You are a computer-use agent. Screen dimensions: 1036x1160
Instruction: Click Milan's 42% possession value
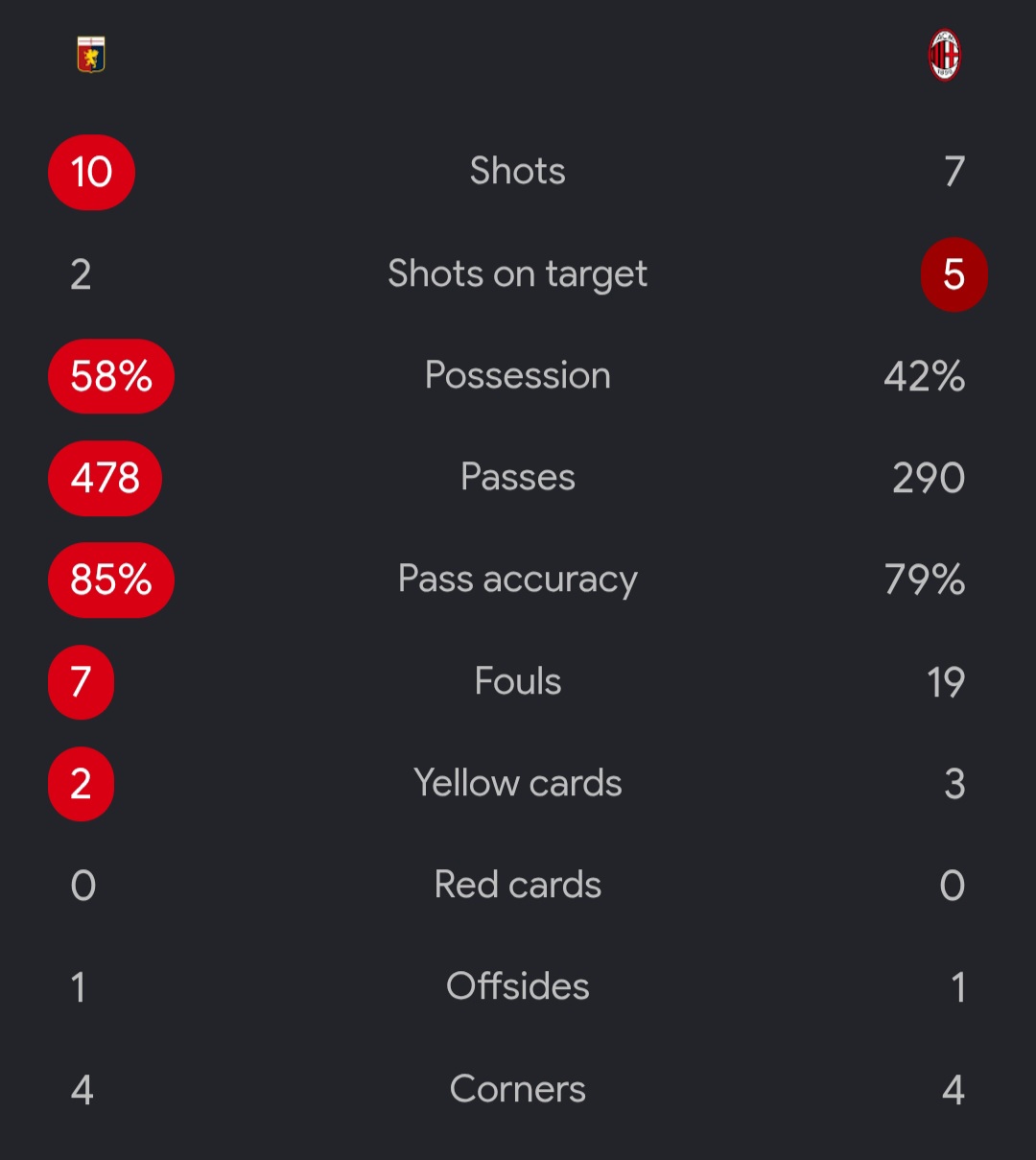coord(925,376)
